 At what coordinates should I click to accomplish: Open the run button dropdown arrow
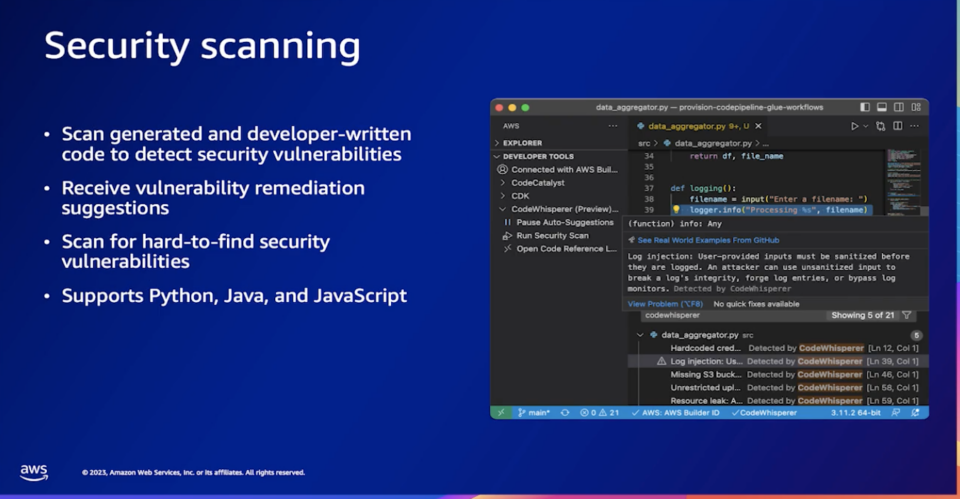pos(865,126)
